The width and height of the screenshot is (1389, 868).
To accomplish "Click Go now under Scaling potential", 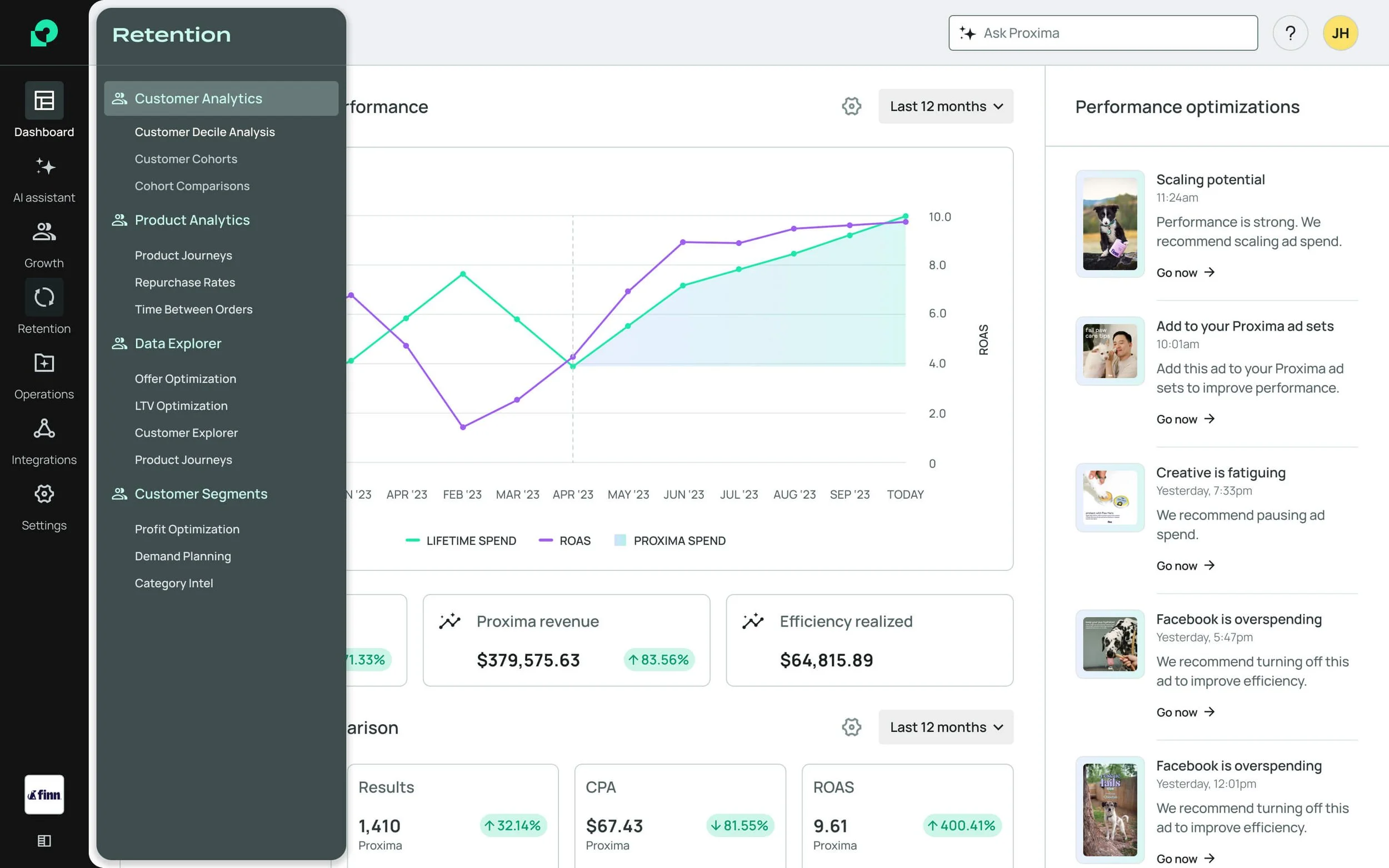I will pyautogui.click(x=1185, y=273).
